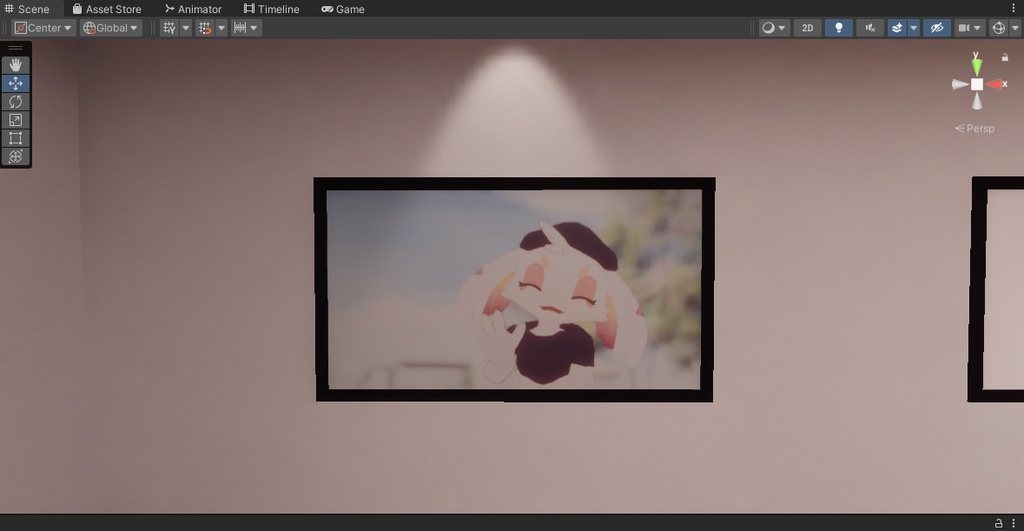Screen dimensions: 1024x531
Task: Switch to the Animator tab
Action: click(x=193, y=9)
